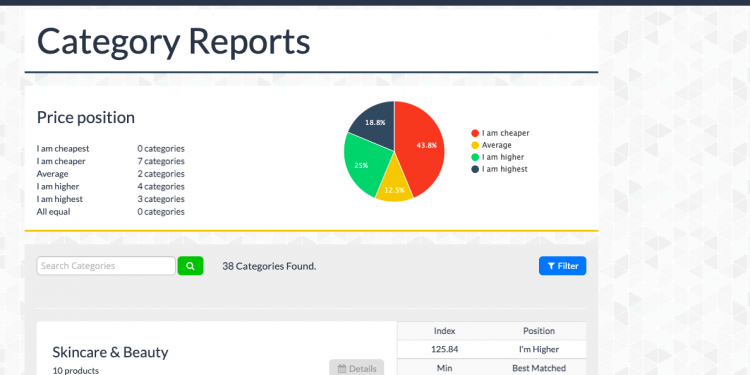
Task: Open Details for Skincare & Beauty
Action: [356, 368]
